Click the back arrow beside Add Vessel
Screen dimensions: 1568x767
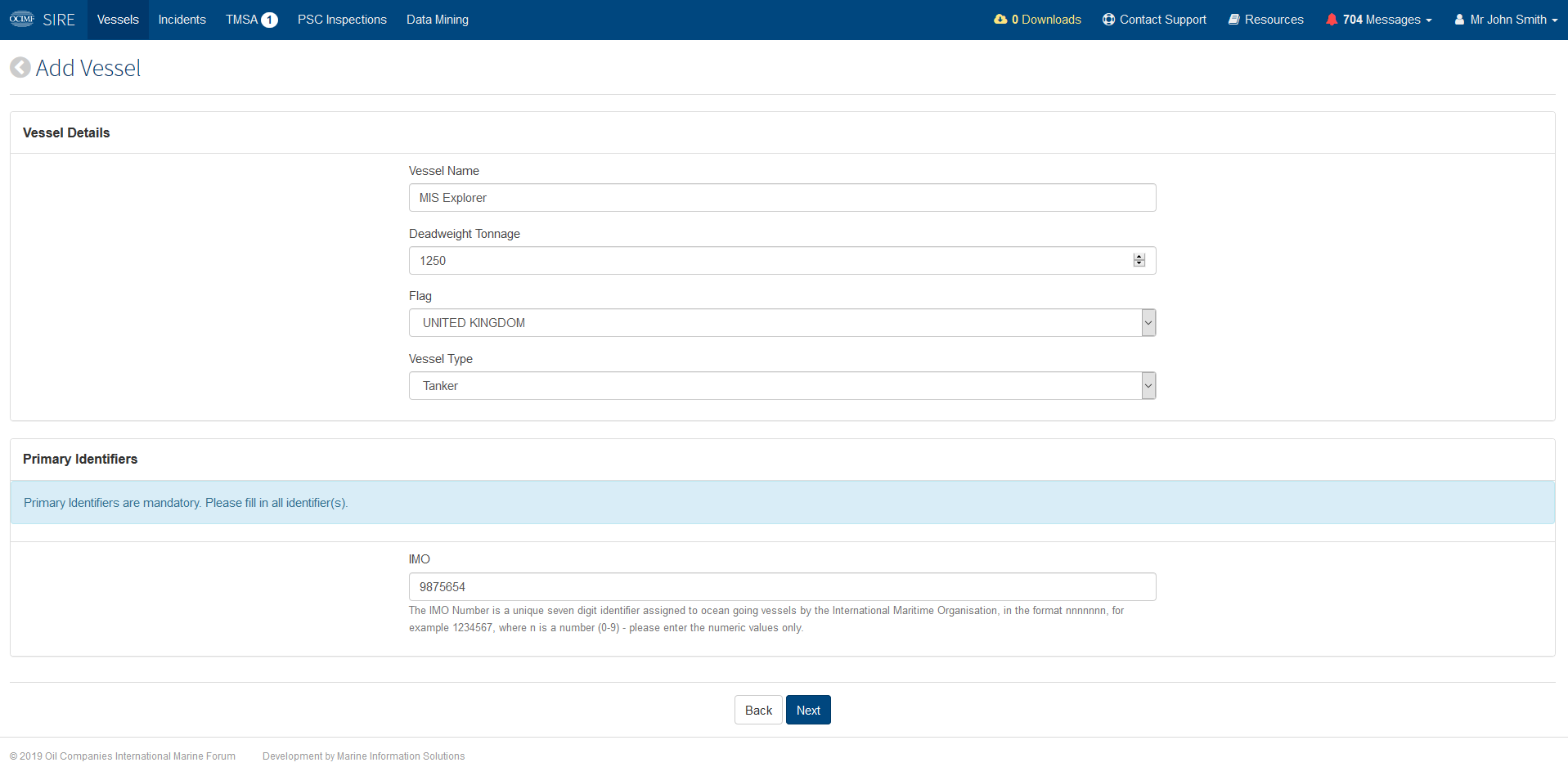(x=20, y=68)
